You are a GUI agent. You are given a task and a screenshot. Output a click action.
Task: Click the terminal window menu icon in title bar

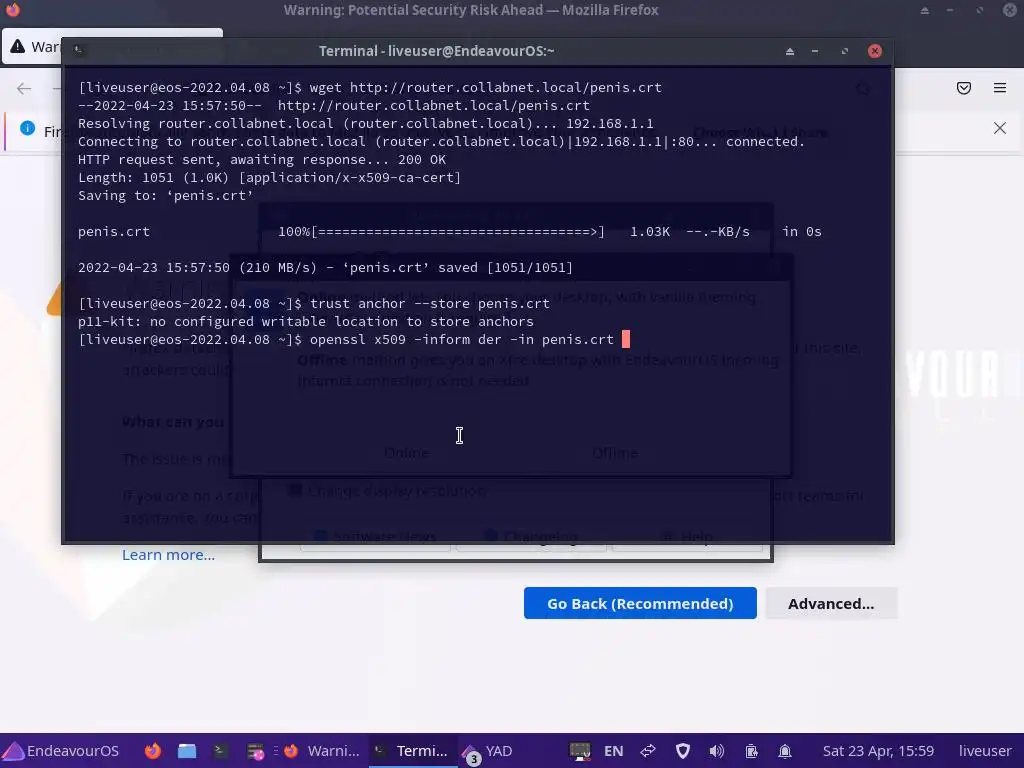(79, 50)
